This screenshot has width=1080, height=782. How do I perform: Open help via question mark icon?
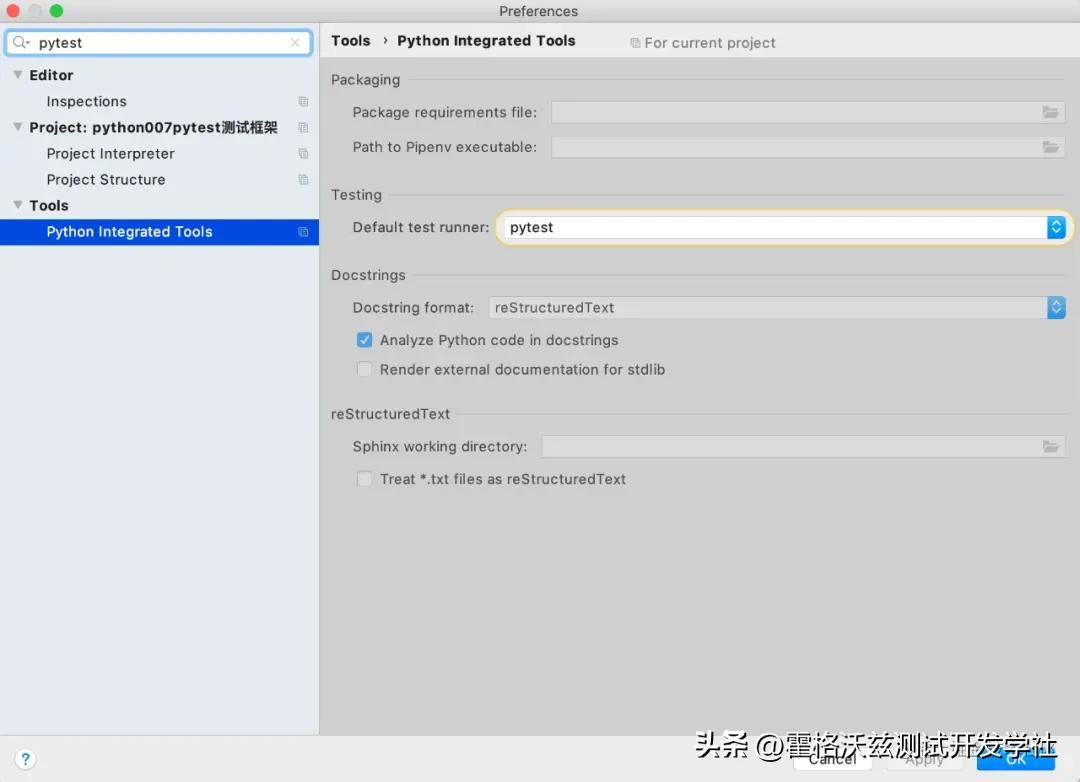25,759
